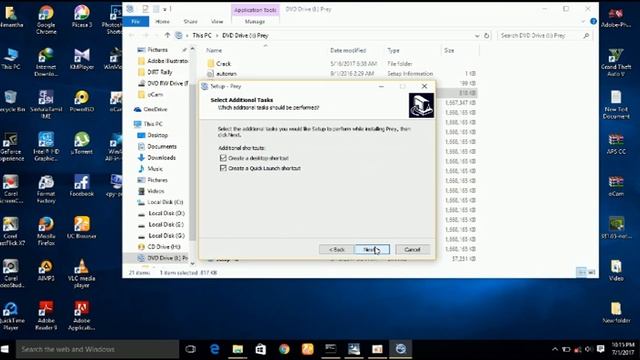
Task: Click Next in the Setup dialog
Action: point(372,249)
